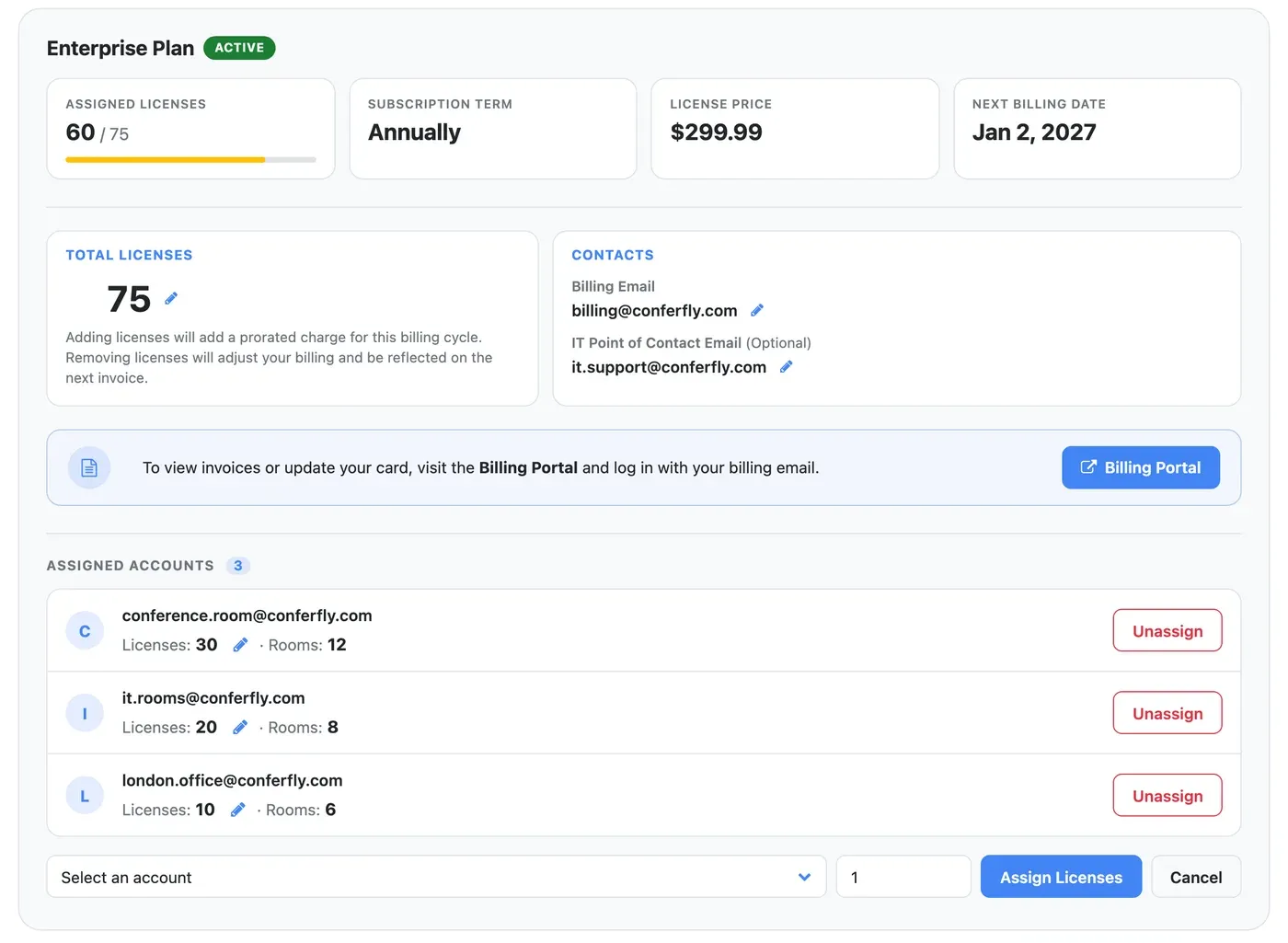Click the Enterprise Plan heading
The image size is (1288, 943).
(x=121, y=48)
